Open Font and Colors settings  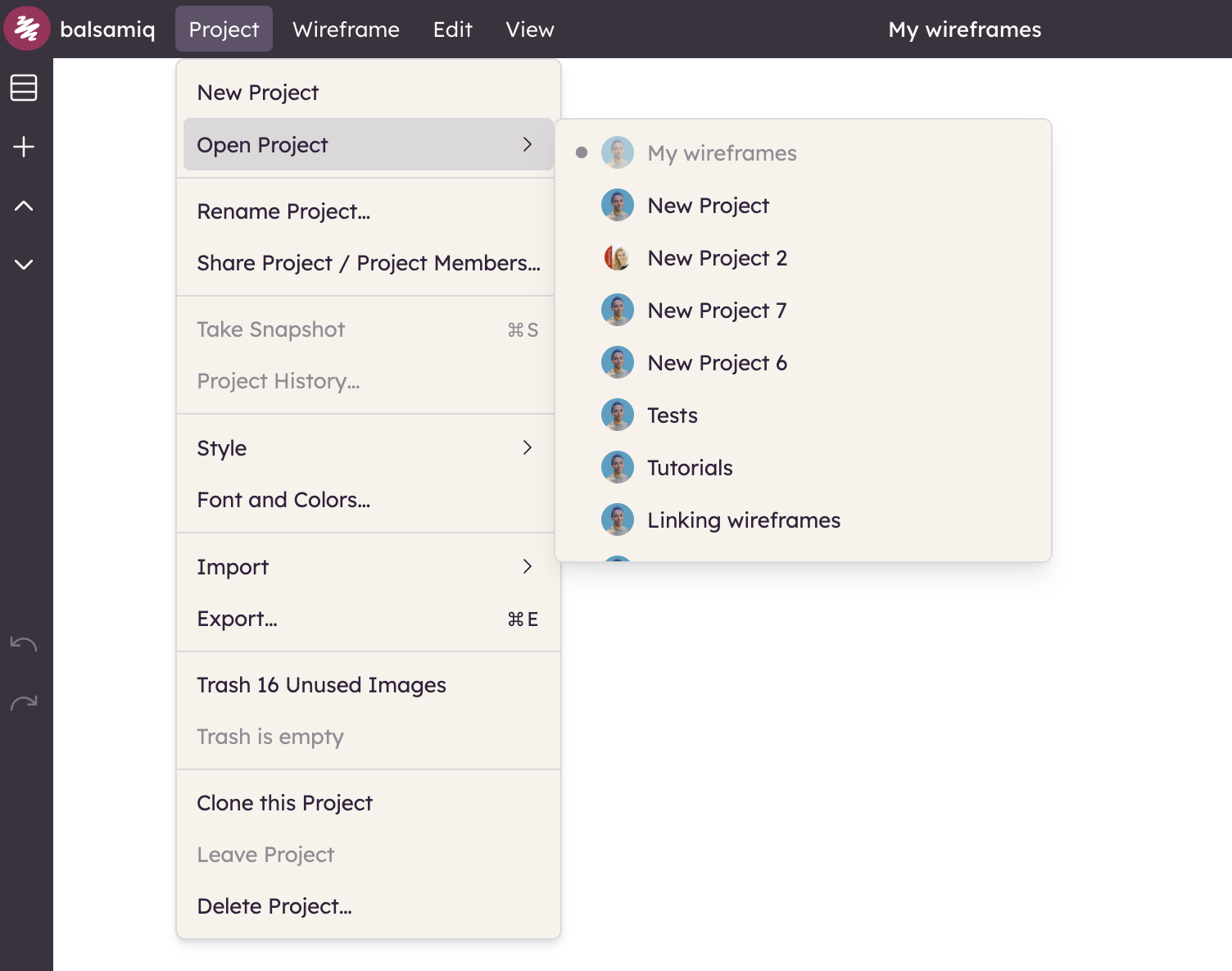pyautogui.click(x=283, y=500)
